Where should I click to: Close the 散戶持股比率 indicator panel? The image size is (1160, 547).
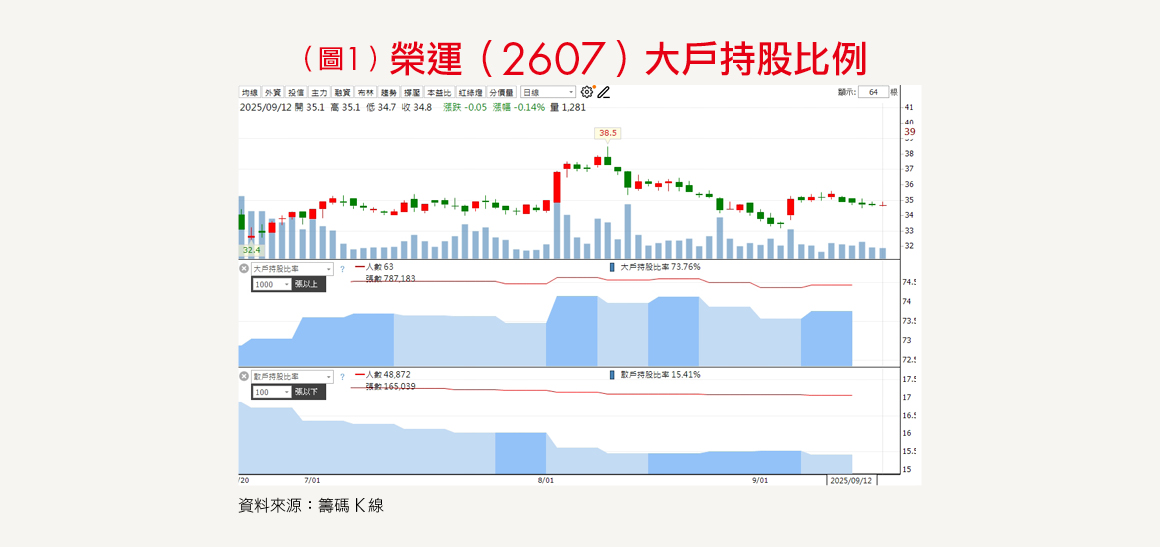click(244, 376)
